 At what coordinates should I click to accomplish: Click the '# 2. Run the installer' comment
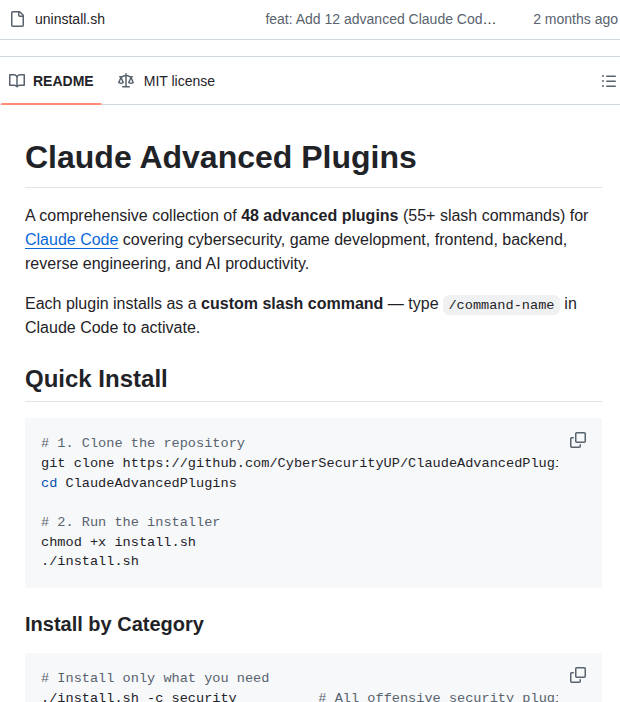coord(131,522)
